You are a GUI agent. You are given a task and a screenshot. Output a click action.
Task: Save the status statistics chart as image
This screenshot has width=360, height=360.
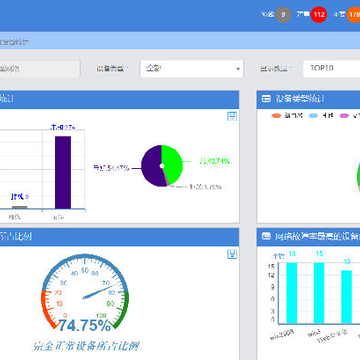[232, 116]
